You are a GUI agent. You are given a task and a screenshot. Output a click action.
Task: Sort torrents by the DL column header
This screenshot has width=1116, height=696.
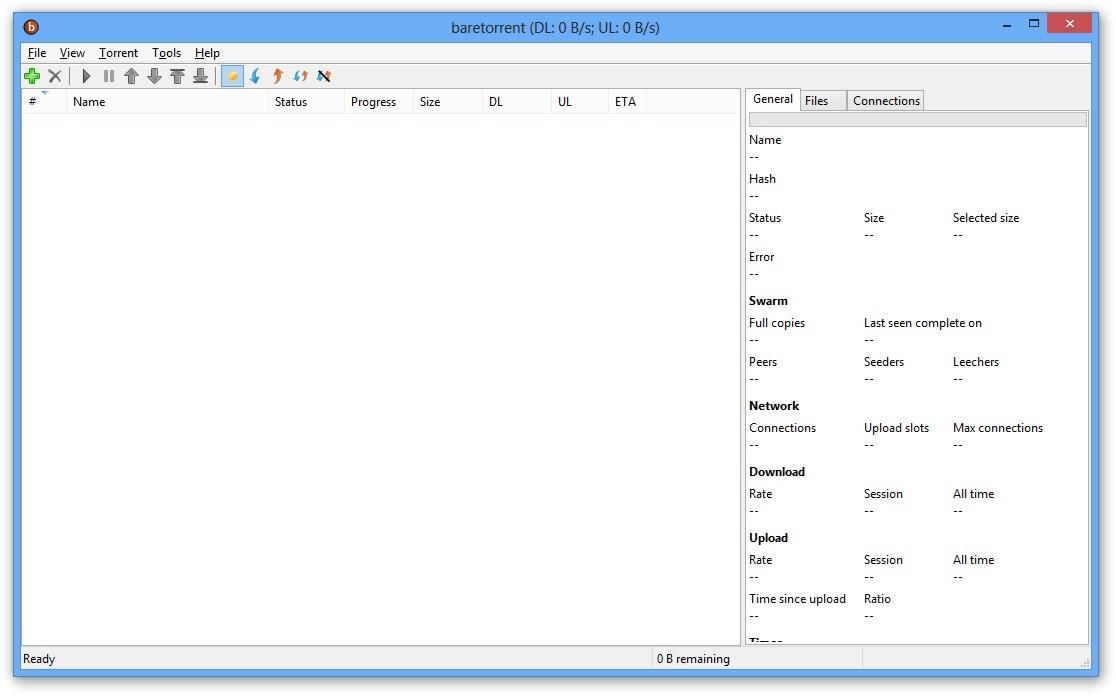click(517, 102)
